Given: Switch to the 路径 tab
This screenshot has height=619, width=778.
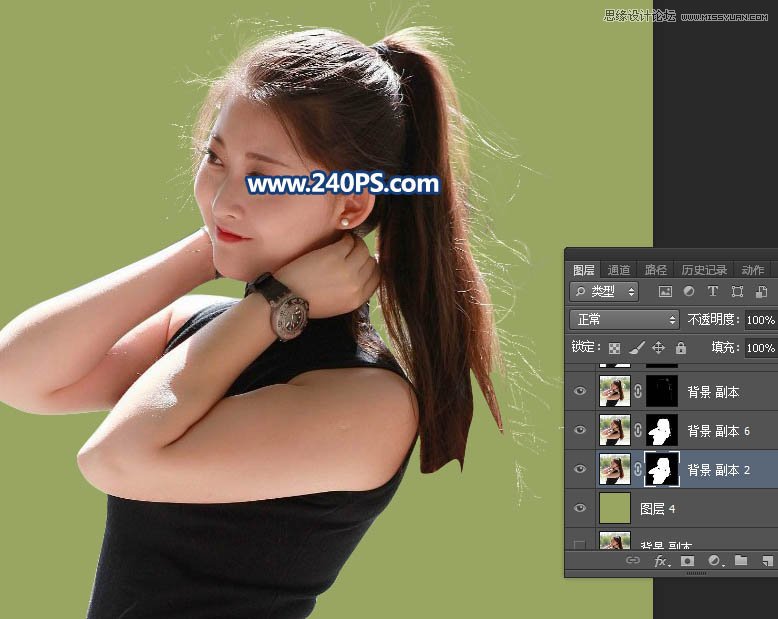Looking at the screenshot, I should [x=656, y=270].
